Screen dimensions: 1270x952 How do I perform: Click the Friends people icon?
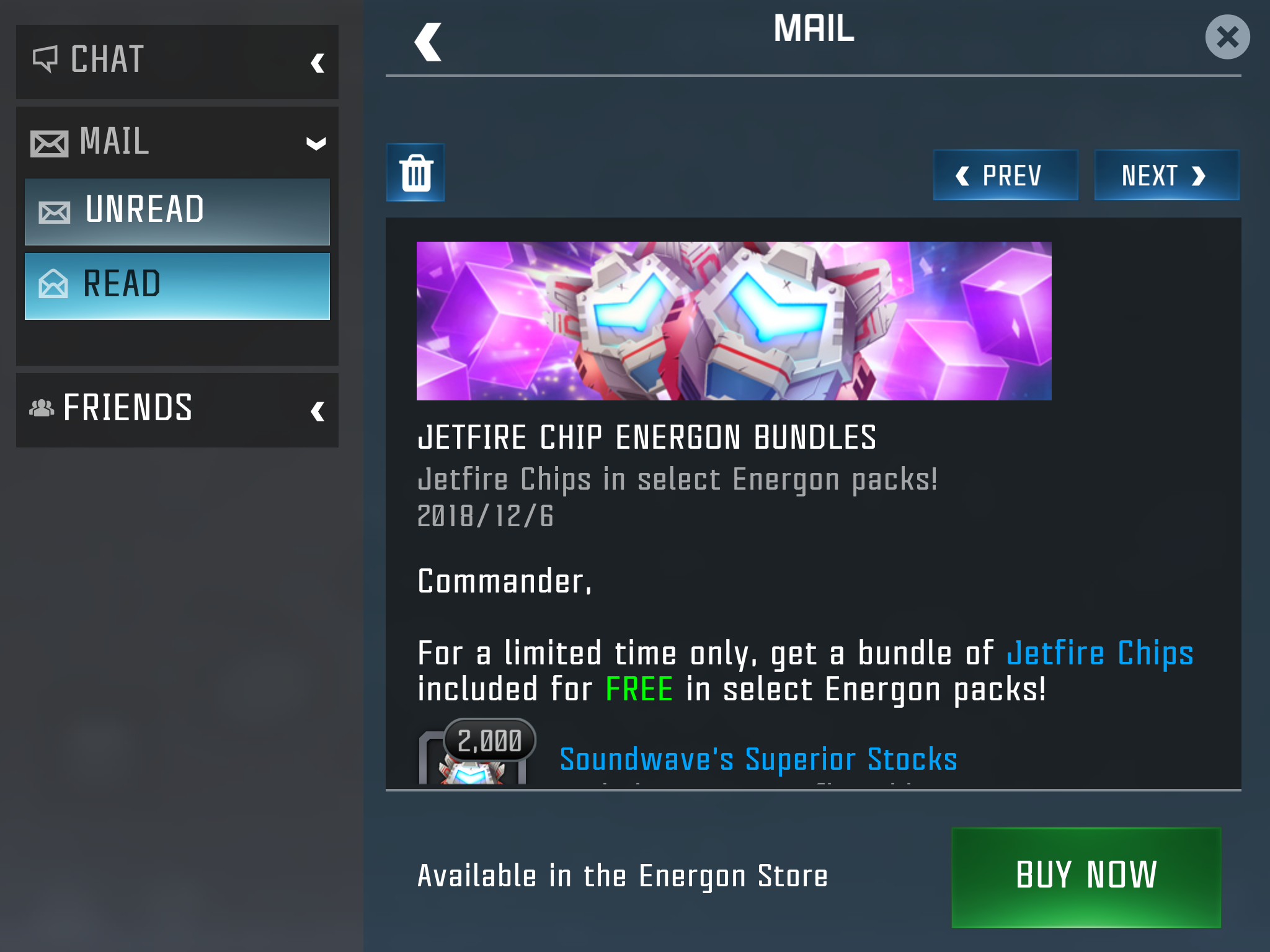42,408
